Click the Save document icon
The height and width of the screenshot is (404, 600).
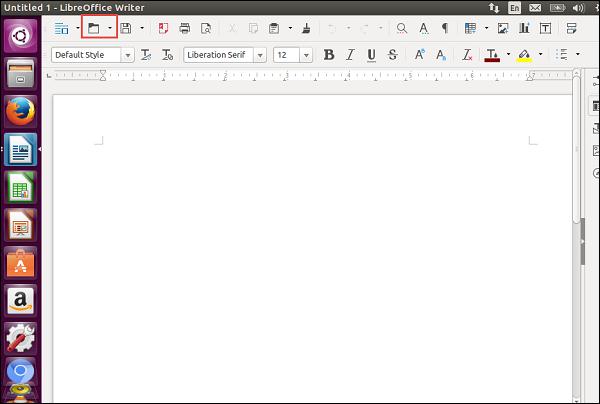tap(126, 28)
